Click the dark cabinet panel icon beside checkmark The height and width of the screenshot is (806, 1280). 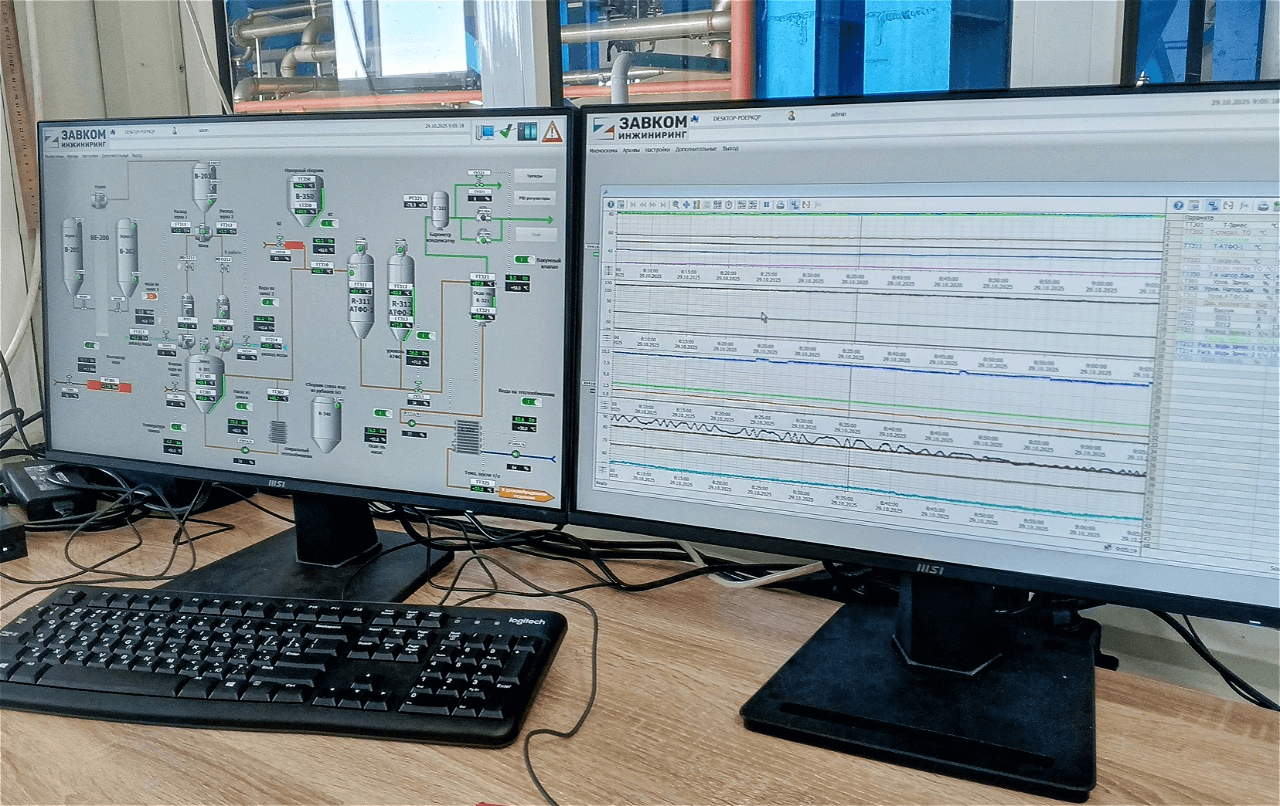pos(527,131)
